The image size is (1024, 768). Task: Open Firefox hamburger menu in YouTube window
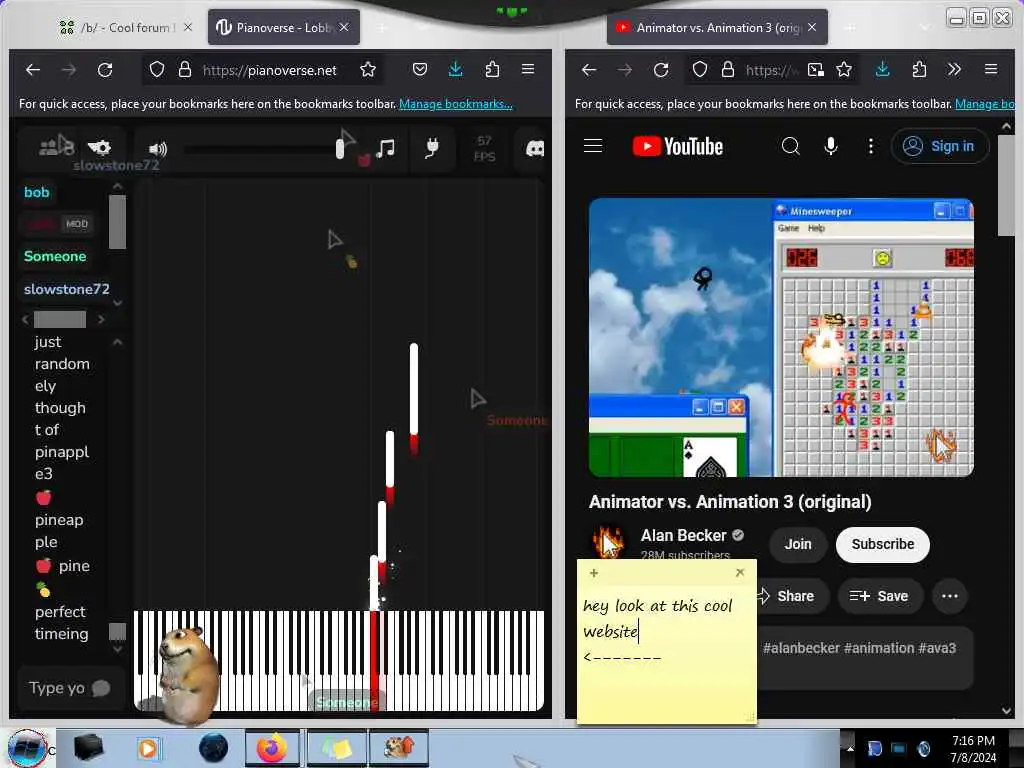991,69
